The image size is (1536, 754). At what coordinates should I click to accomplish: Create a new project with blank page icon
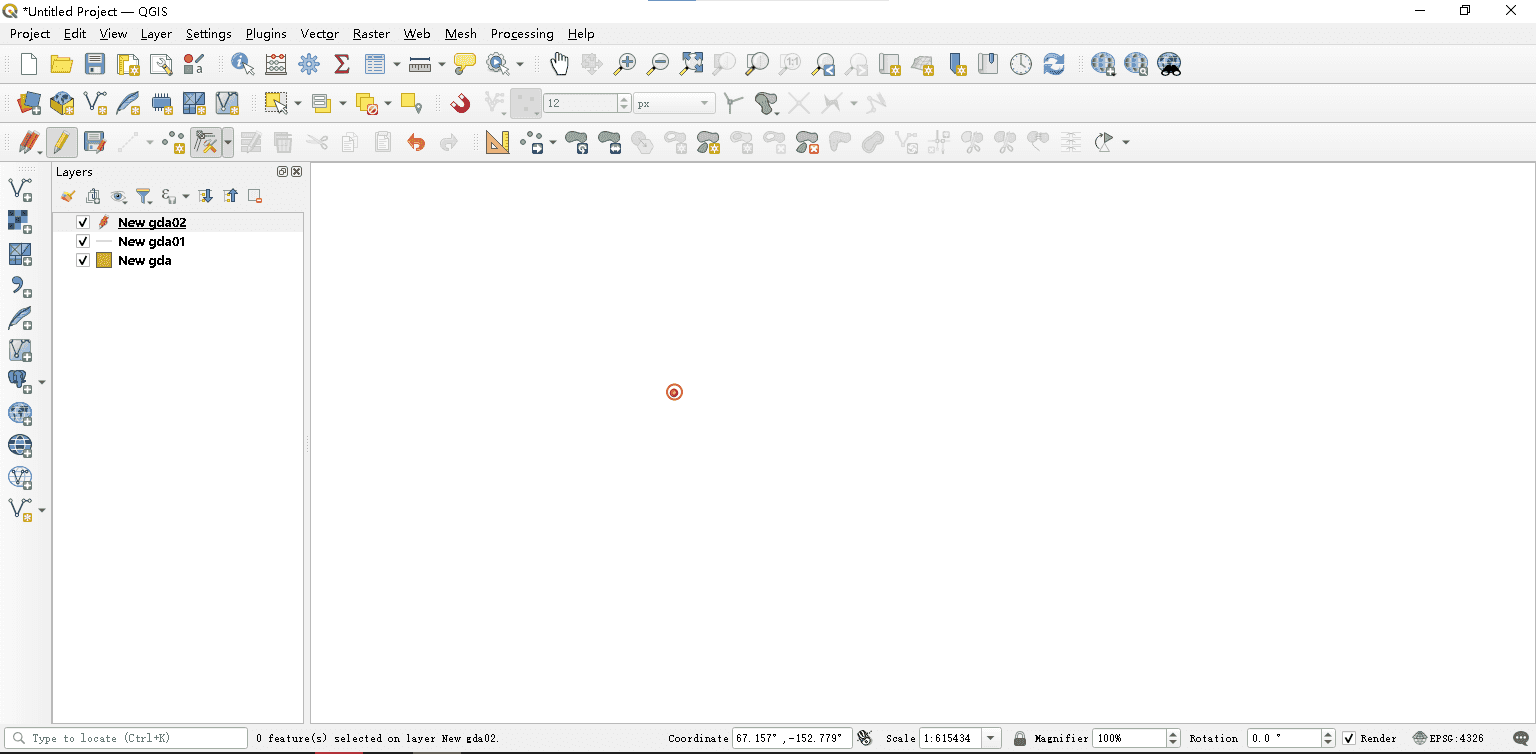click(29, 64)
